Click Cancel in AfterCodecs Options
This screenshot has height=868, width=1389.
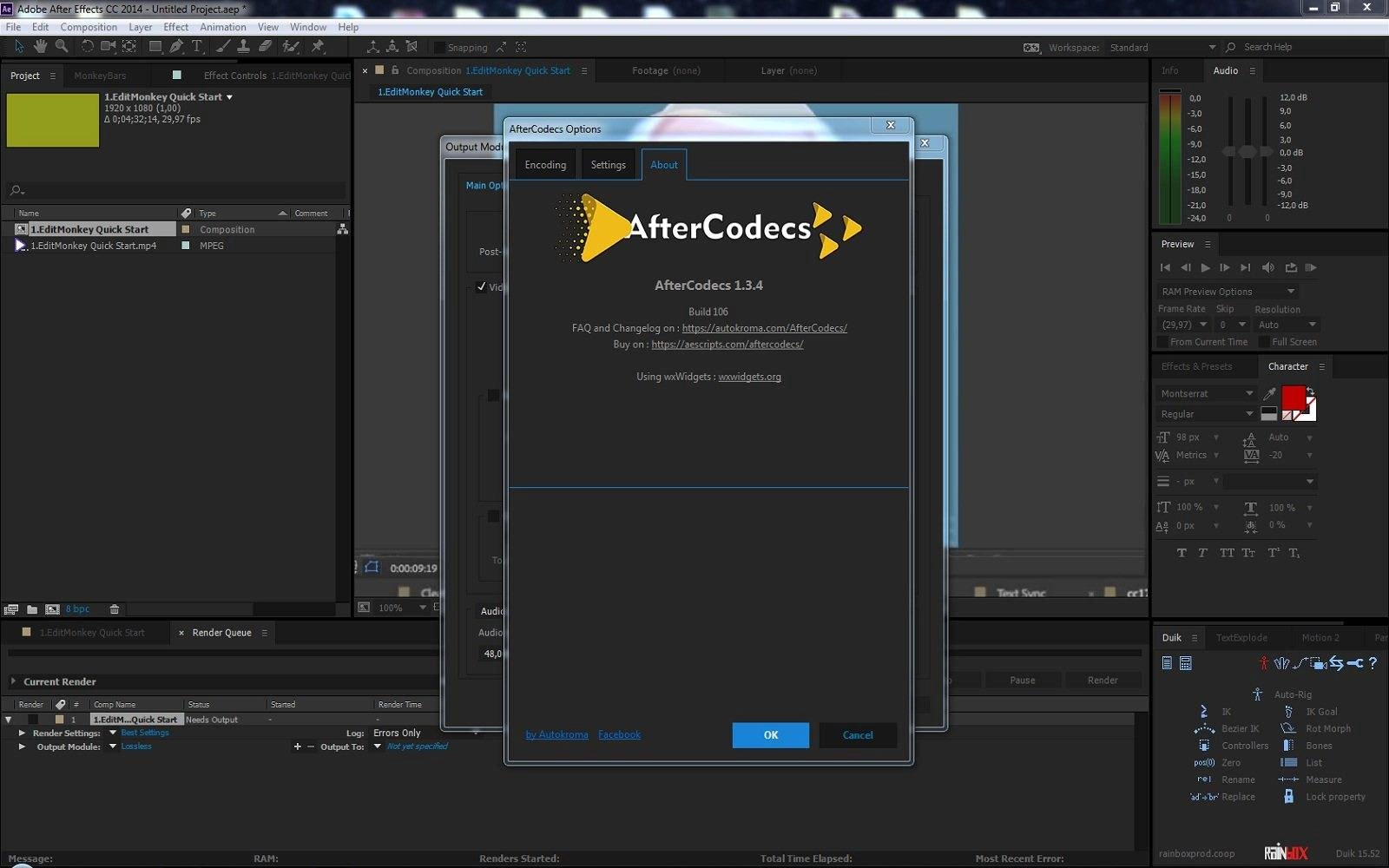[858, 735]
